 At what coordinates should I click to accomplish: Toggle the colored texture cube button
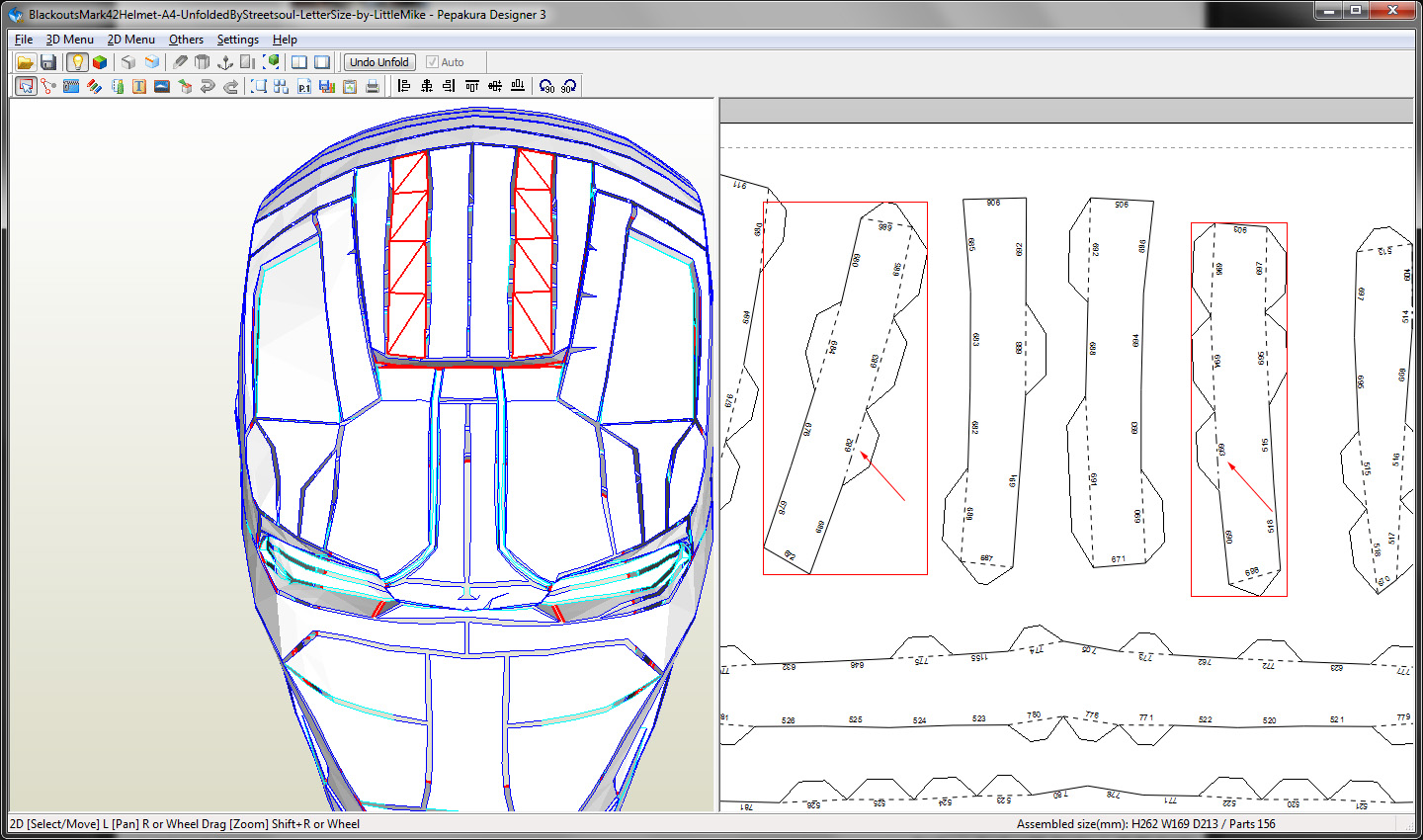click(100, 62)
